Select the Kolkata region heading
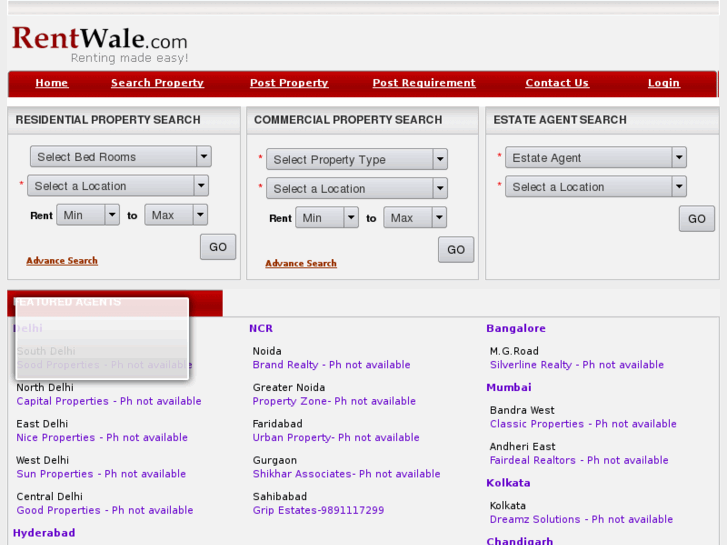The height and width of the screenshot is (545, 727). [x=508, y=483]
